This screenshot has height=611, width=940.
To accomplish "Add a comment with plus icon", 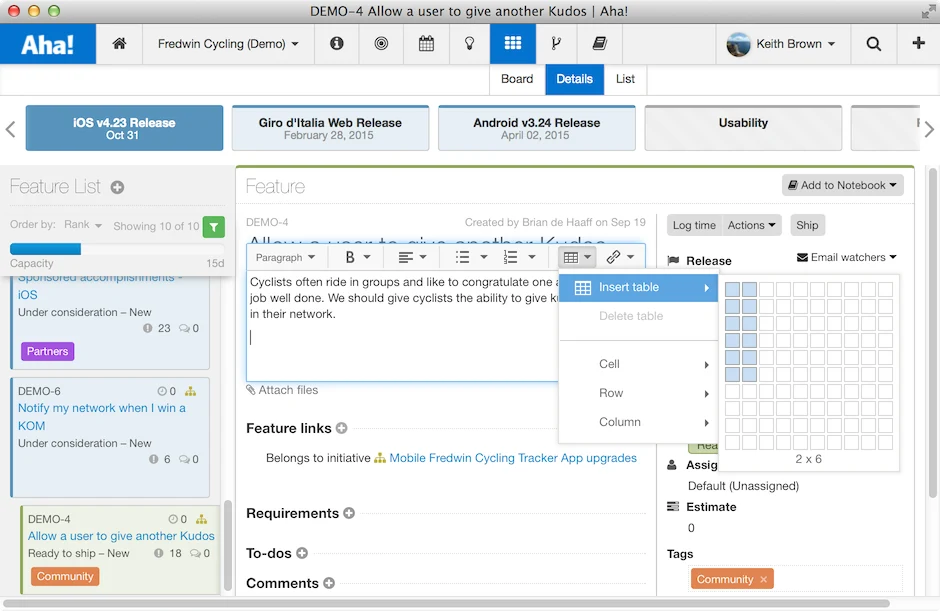I will click(x=329, y=583).
